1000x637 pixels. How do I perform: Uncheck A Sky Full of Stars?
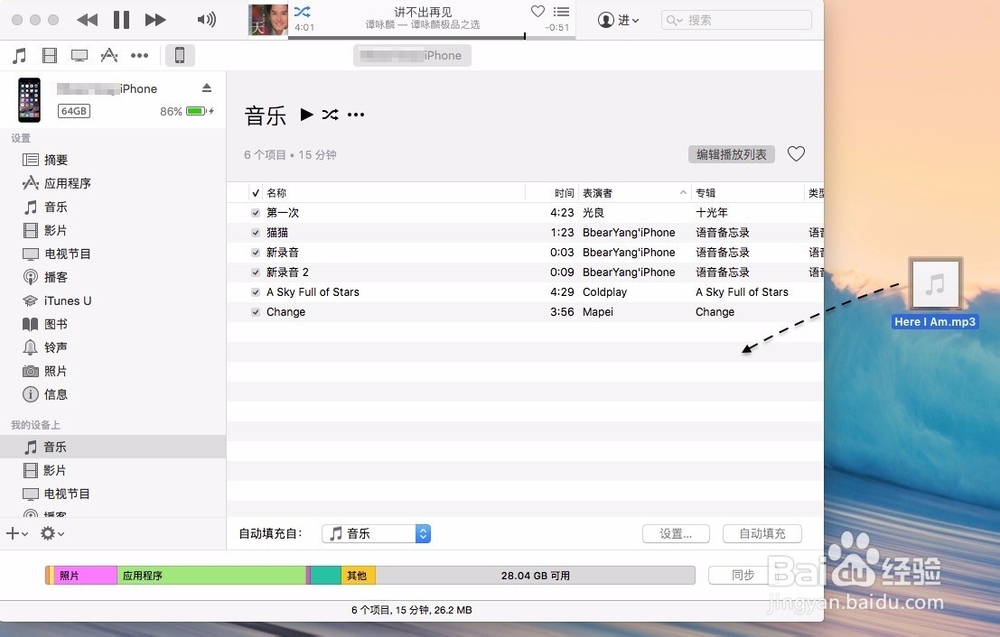[x=255, y=292]
